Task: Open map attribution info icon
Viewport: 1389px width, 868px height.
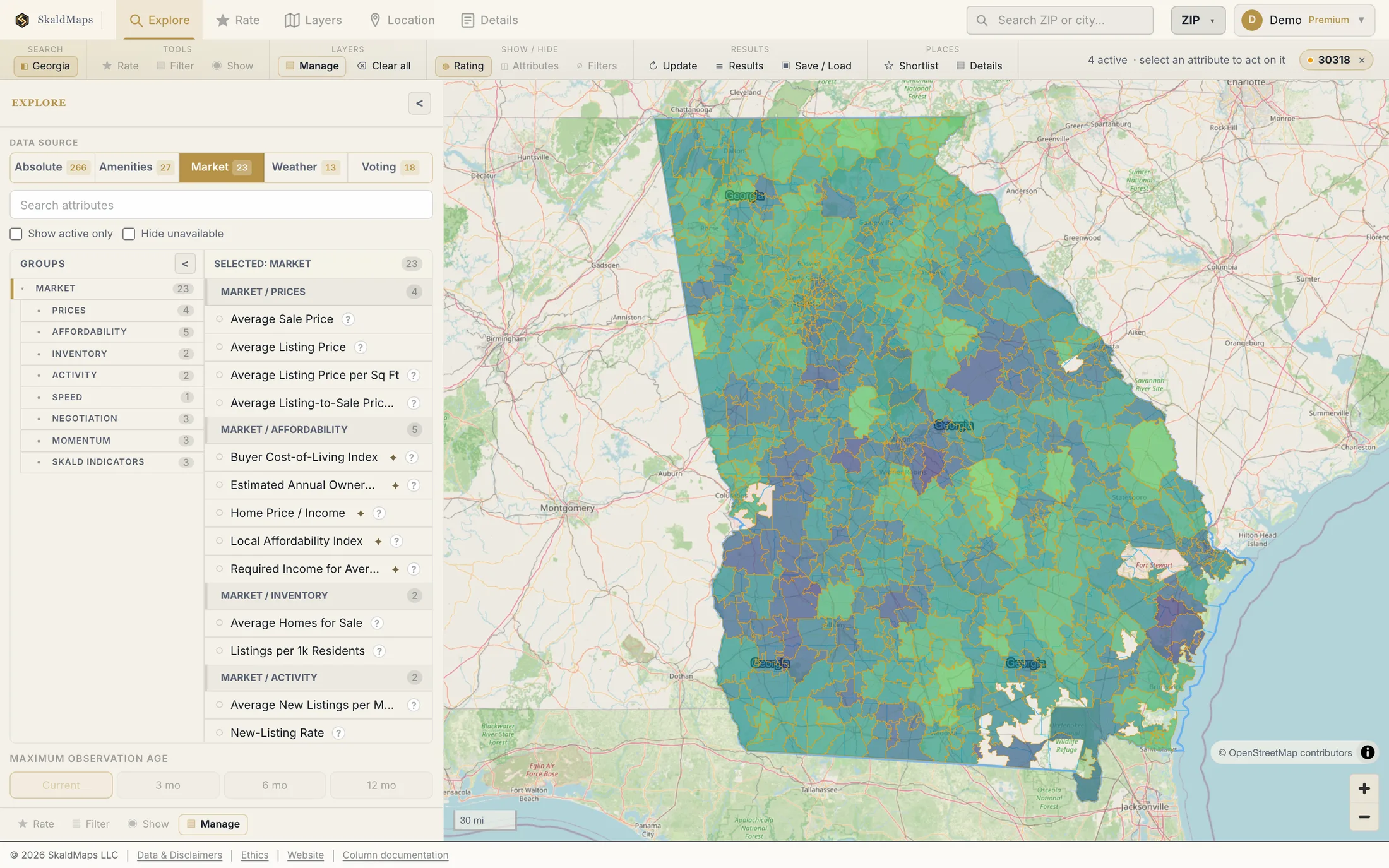Action: coord(1368,752)
